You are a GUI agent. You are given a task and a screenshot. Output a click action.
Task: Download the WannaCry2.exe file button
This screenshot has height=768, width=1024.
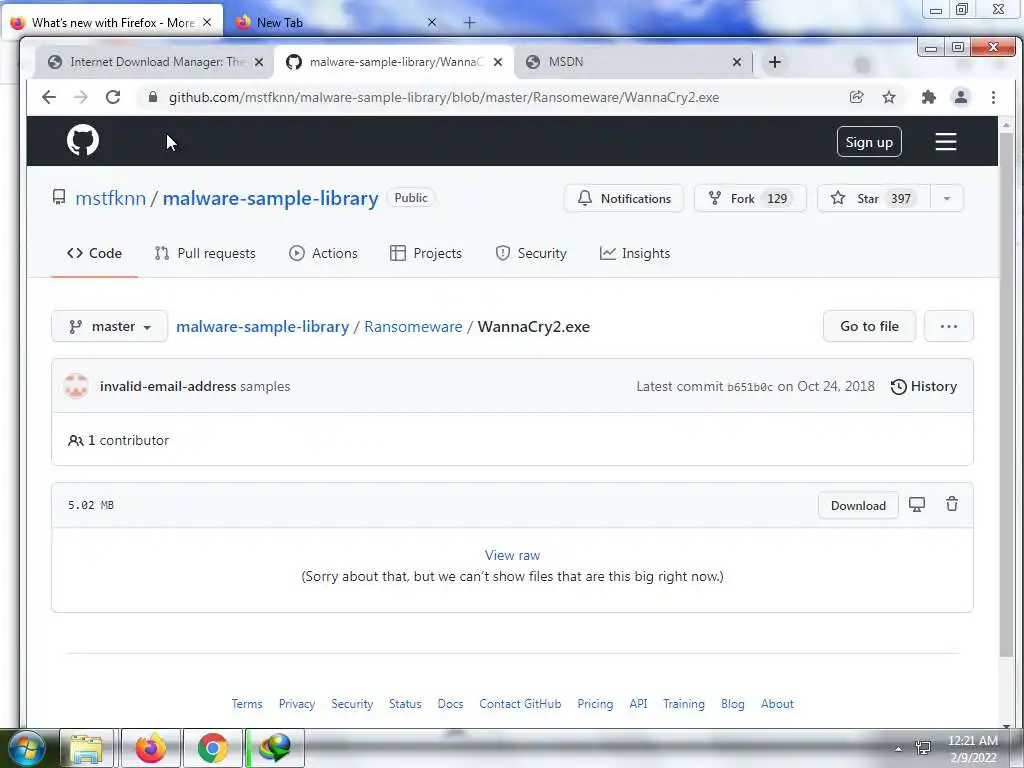click(x=858, y=505)
